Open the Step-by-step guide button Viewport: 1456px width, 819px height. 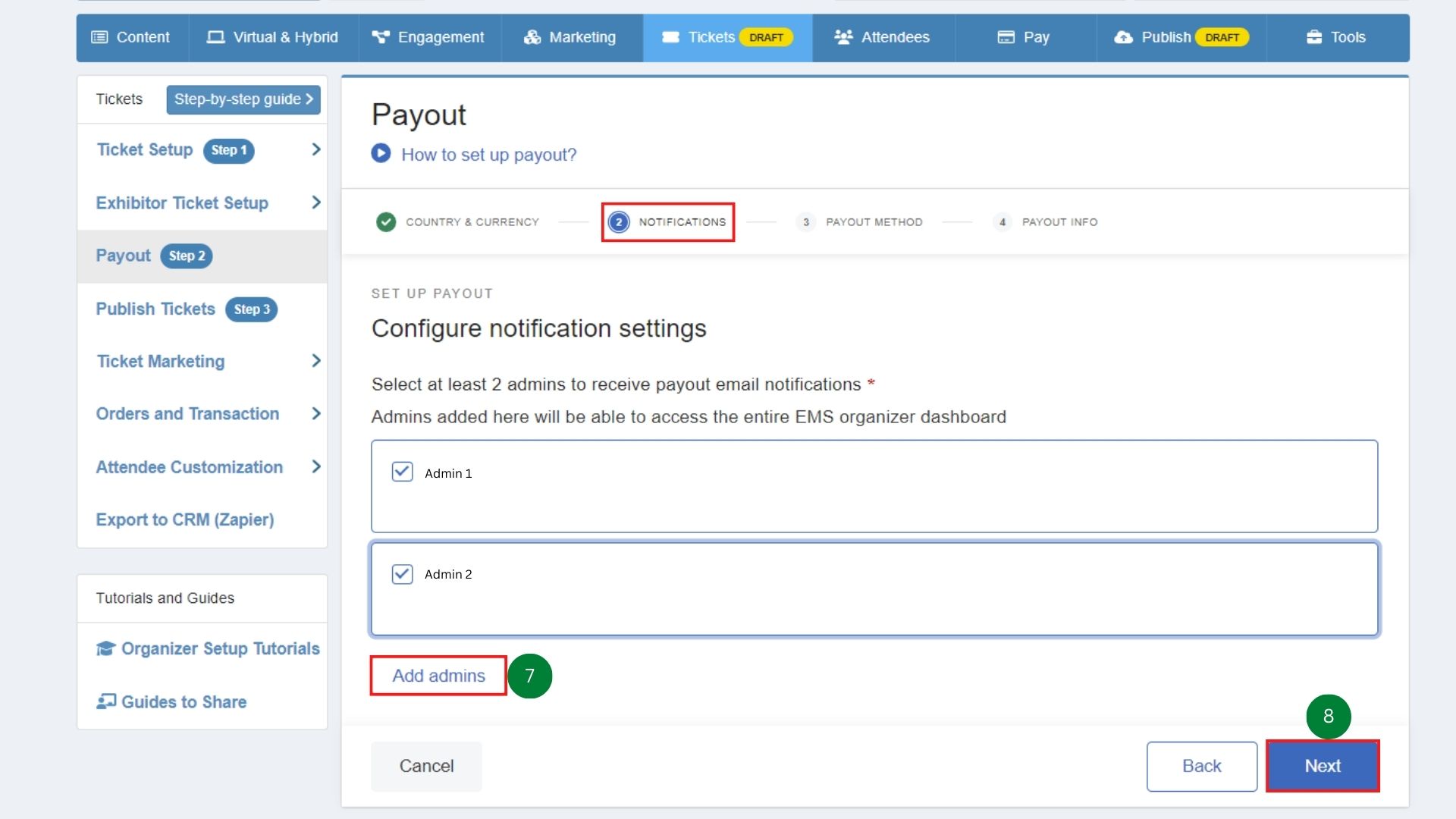[x=243, y=99]
